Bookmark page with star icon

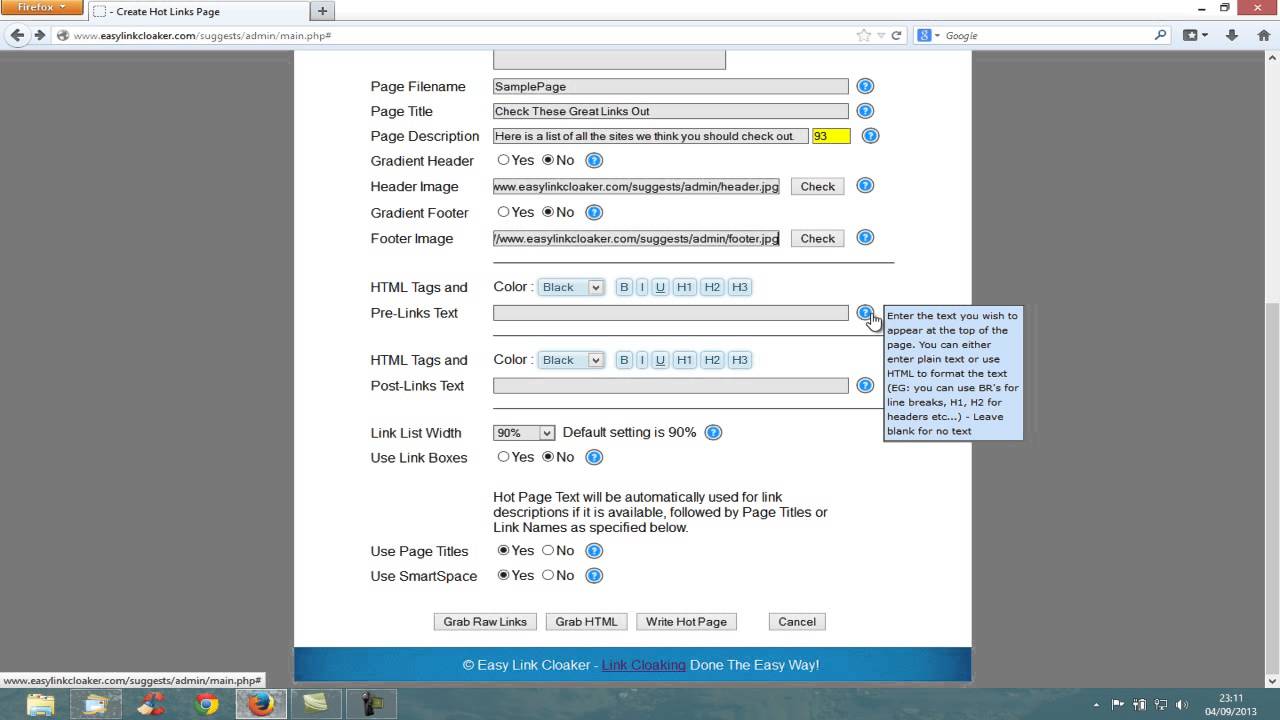pyautogui.click(x=864, y=35)
